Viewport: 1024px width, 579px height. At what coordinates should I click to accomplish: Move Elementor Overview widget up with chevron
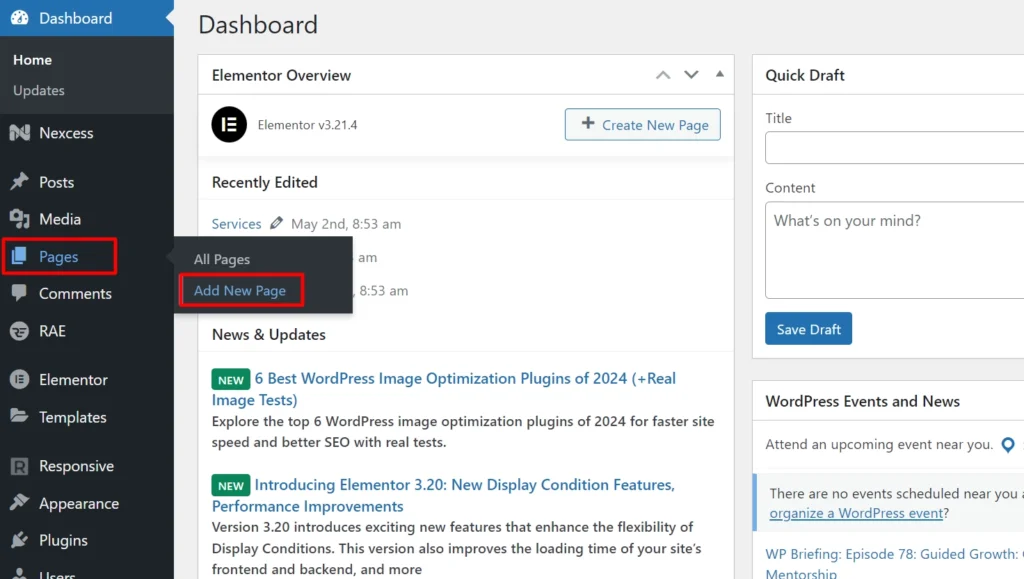click(663, 75)
